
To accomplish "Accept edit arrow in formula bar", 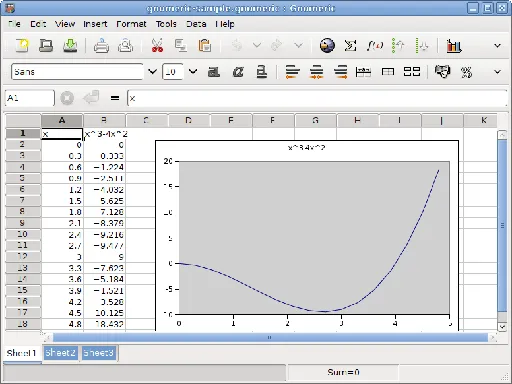I will tap(91, 98).
